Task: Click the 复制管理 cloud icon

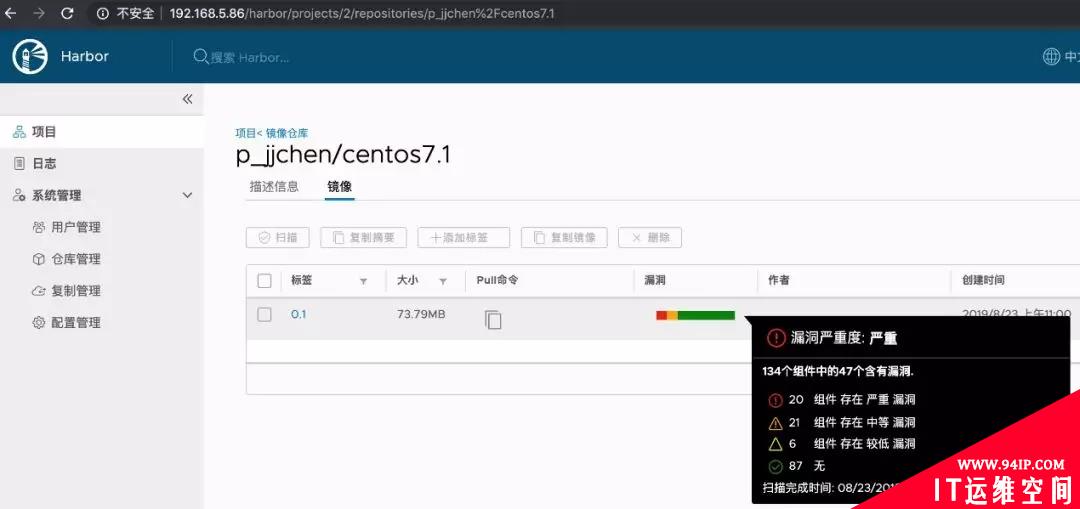Action: 39,291
